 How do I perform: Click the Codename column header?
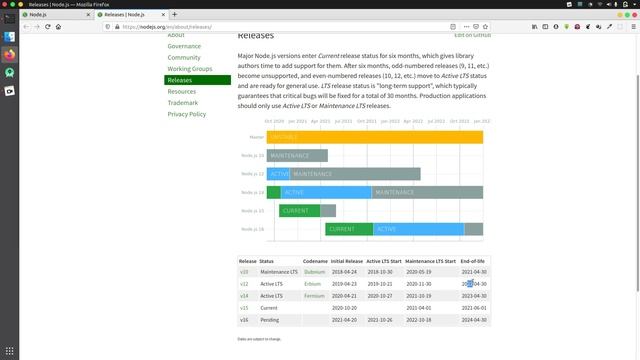pyautogui.click(x=315, y=261)
